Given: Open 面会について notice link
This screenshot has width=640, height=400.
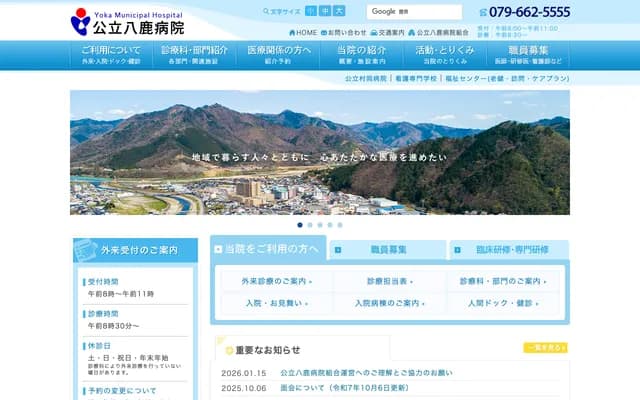Looking at the screenshot, I should 344,388.
